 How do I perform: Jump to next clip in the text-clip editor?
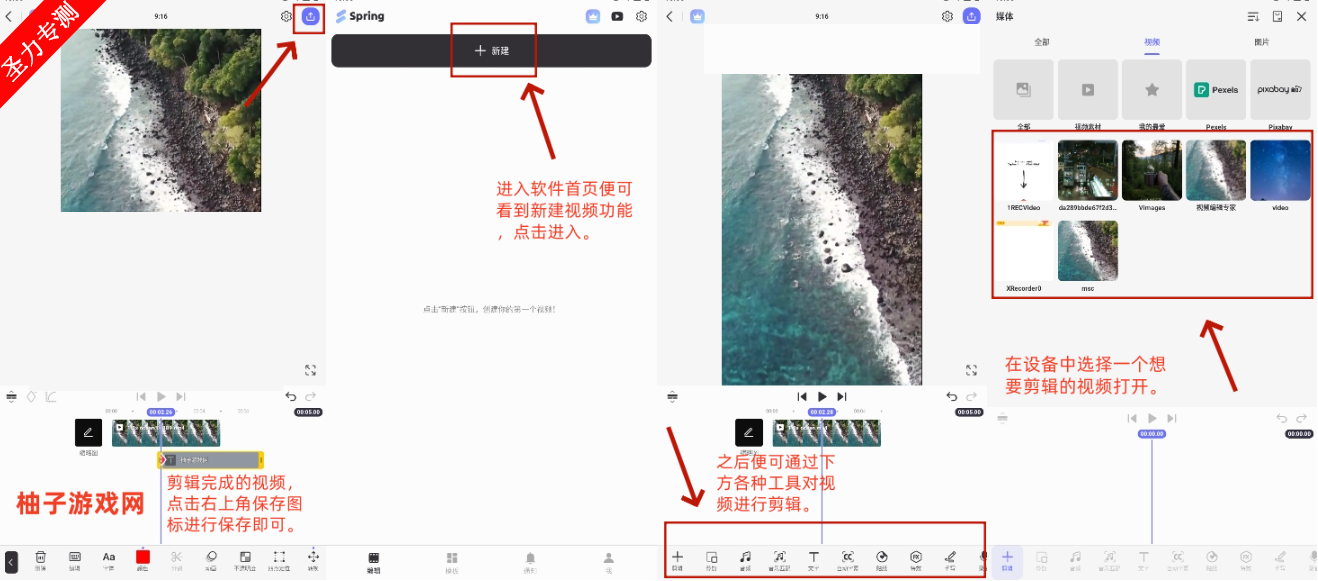pos(180,397)
